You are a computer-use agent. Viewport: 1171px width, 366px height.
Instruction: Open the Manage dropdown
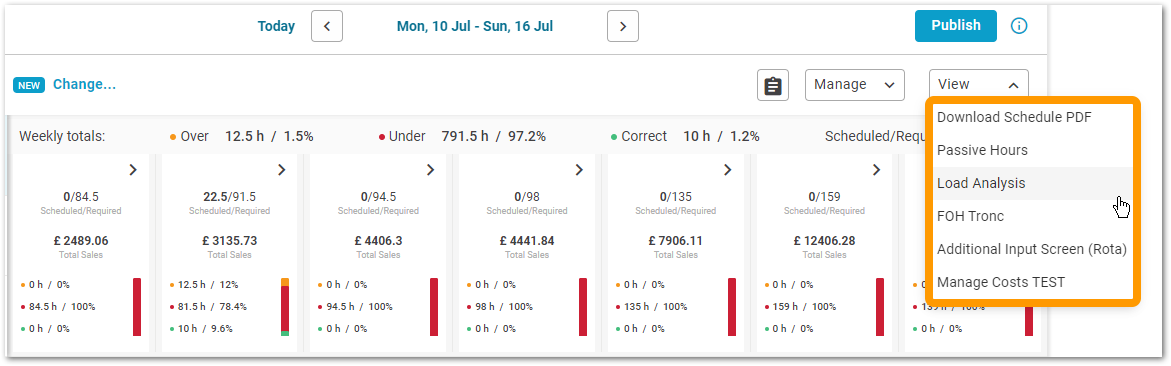(x=854, y=85)
